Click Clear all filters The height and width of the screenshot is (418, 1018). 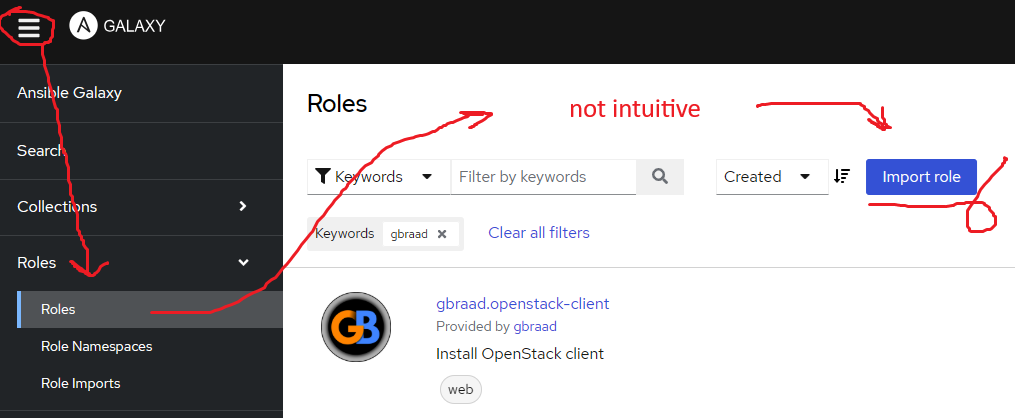tap(539, 232)
